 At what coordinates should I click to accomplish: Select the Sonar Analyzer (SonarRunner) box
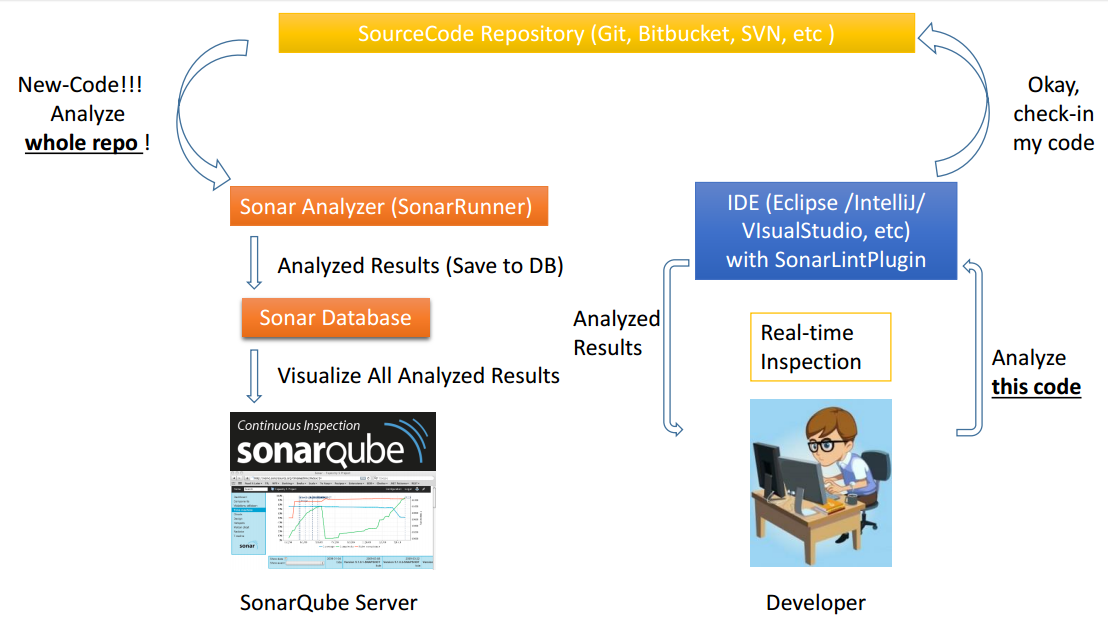pos(389,206)
